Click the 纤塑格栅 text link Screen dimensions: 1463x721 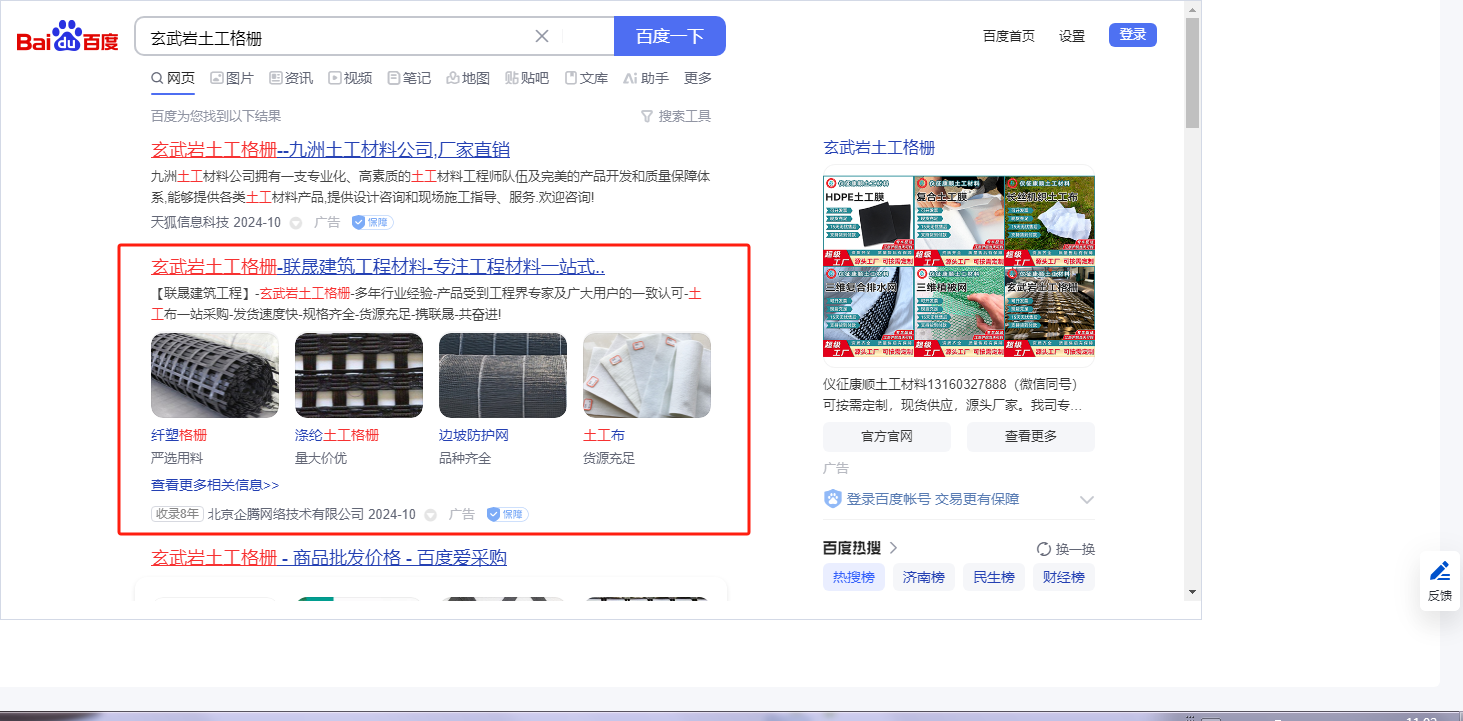point(179,435)
